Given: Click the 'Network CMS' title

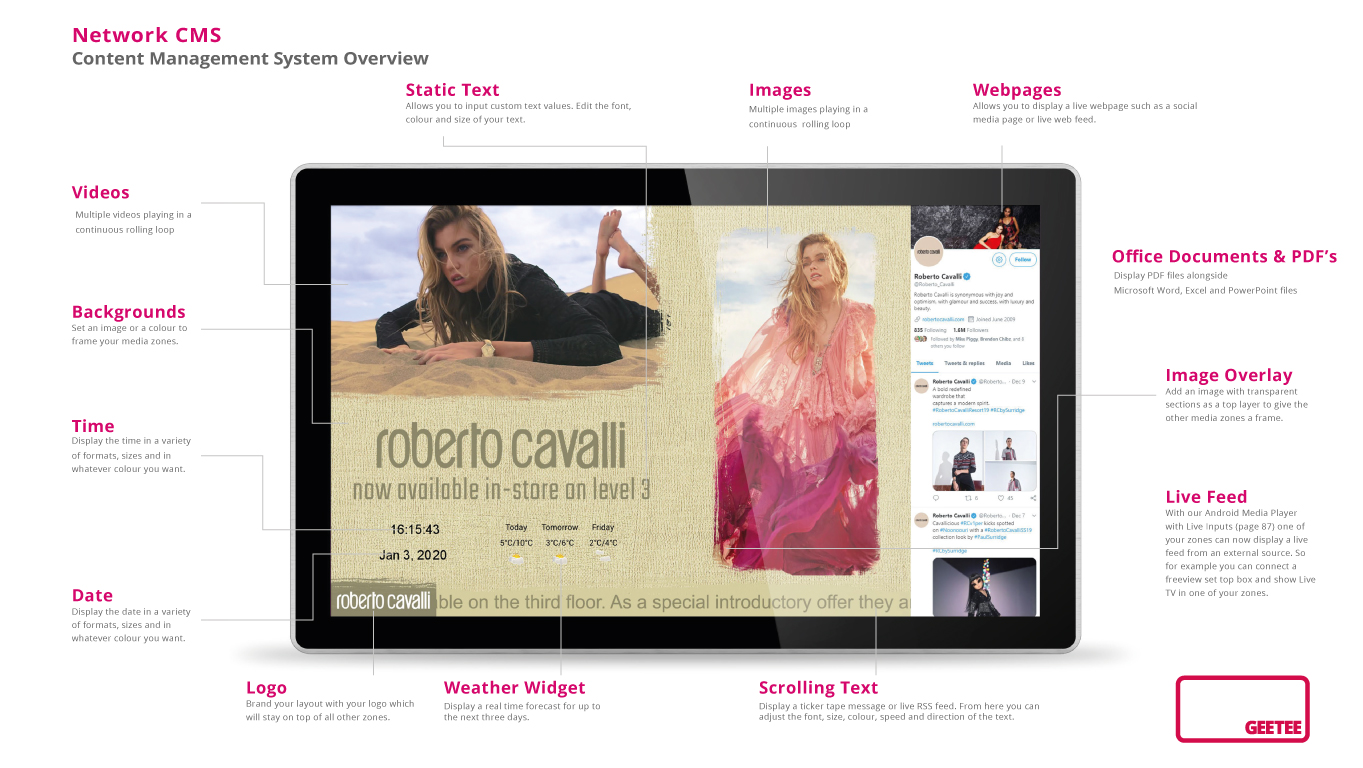Looking at the screenshot, I should pyautogui.click(x=147, y=35).
